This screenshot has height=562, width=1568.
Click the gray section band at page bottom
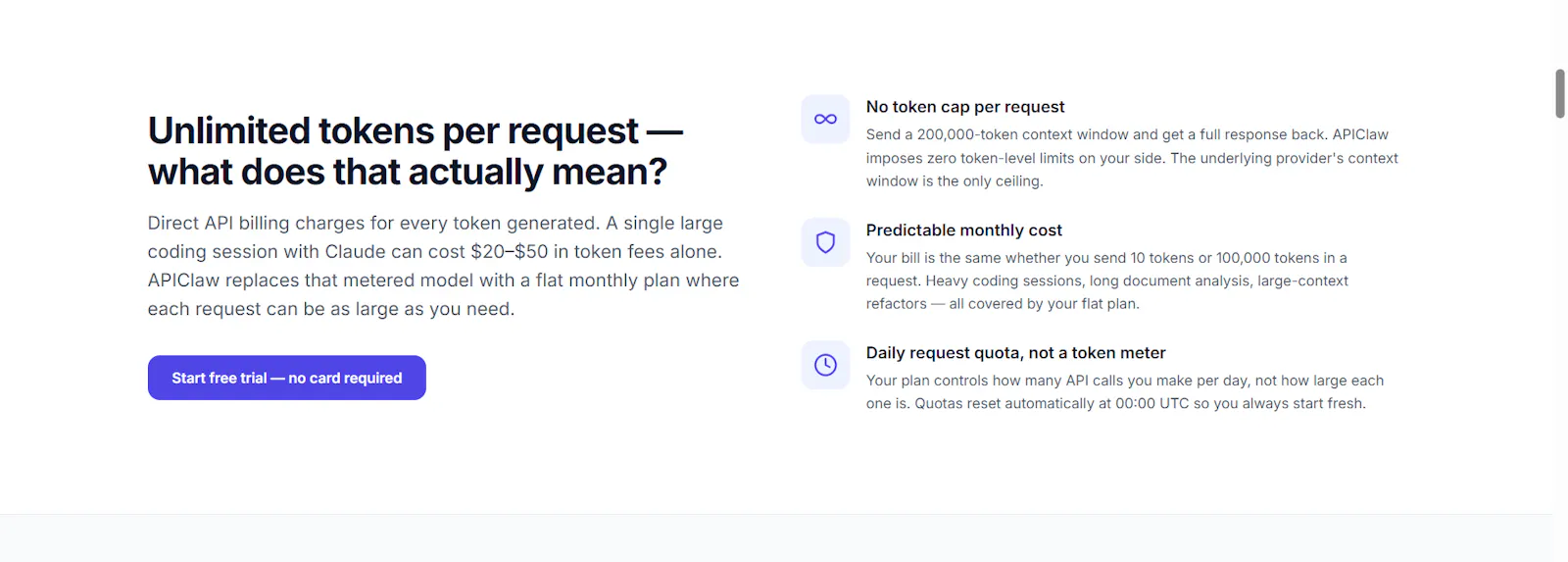pyautogui.click(x=776, y=538)
